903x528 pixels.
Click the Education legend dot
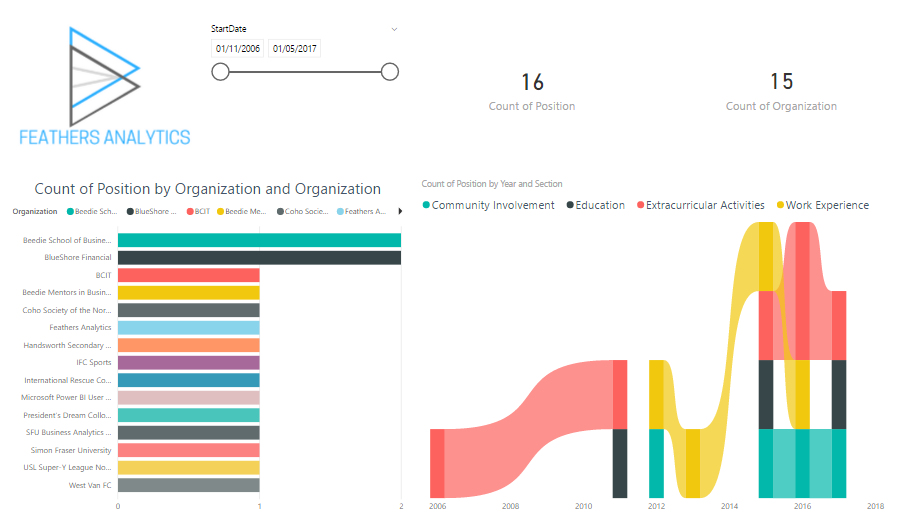(x=570, y=205)
